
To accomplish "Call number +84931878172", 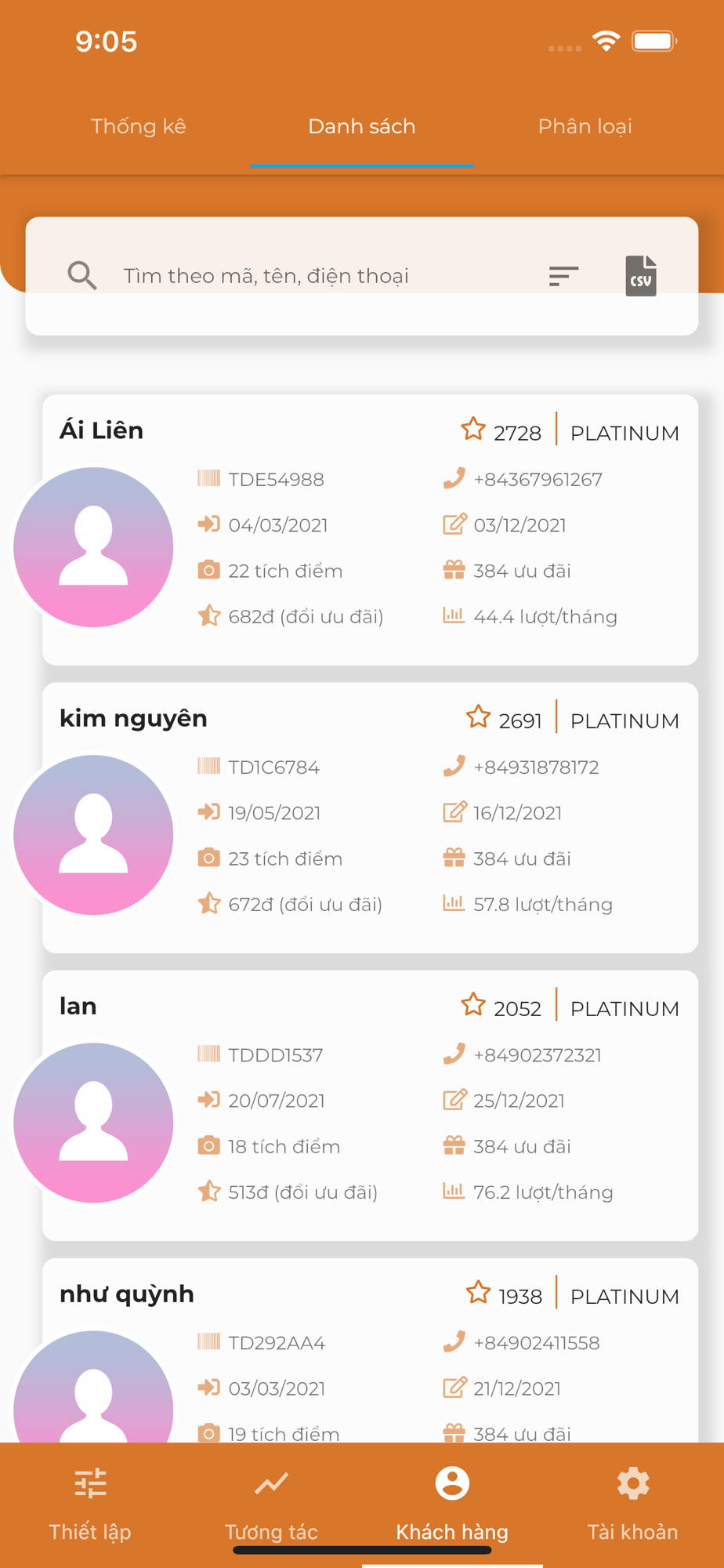I will pyautogui.click(x=536, y=767).
